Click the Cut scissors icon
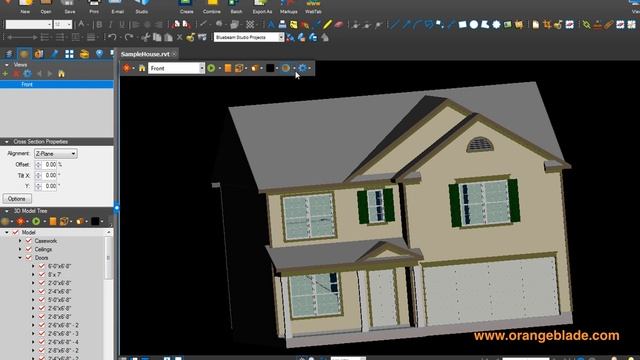This screenshot has width=640, height=360. coord(145,38)
